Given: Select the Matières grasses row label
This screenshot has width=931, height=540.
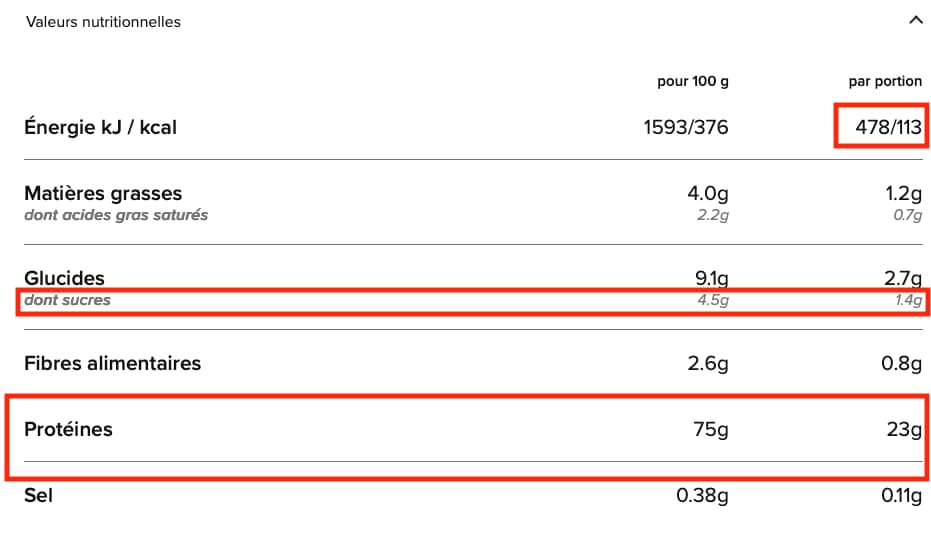Looking at the screenshot, I should pos(103,194).
